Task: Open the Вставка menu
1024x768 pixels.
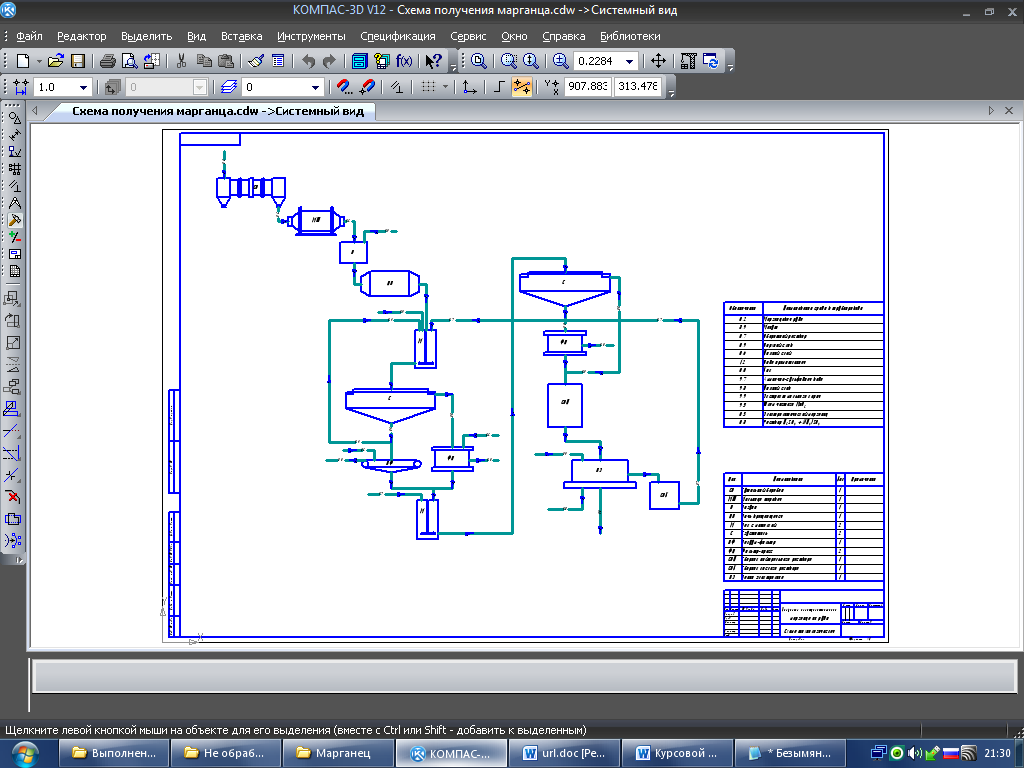Action: click(241, 37)
